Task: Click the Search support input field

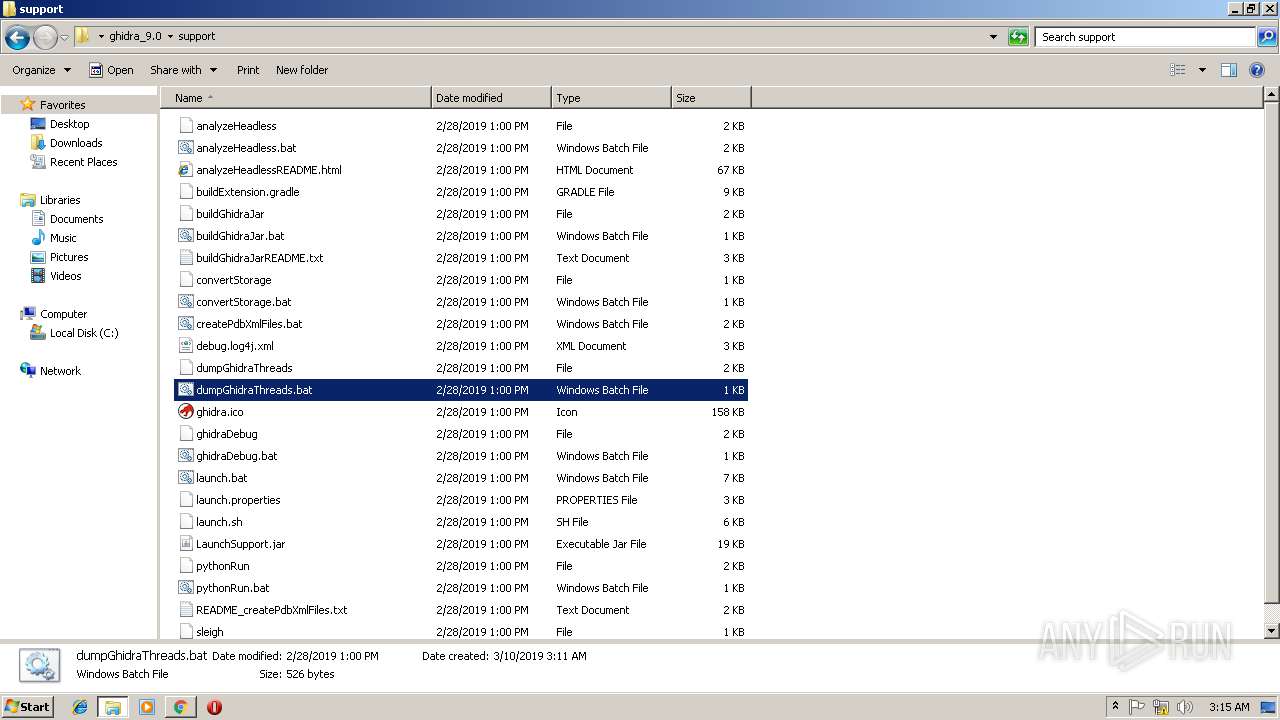Action: 1145,37
